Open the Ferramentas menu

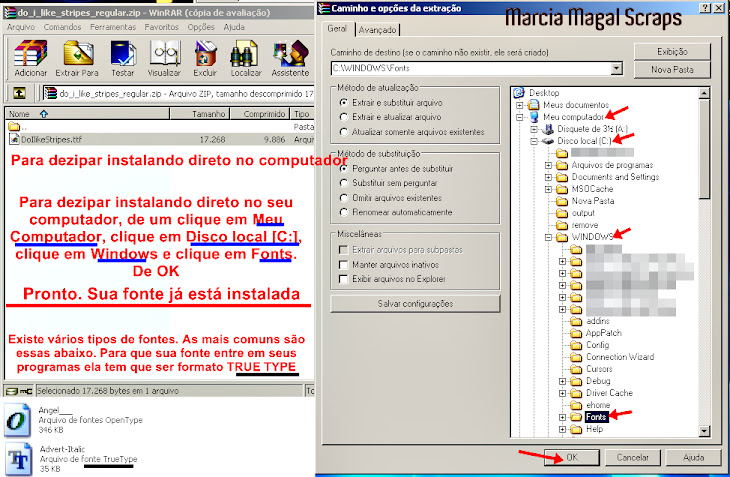coord(113,27)
